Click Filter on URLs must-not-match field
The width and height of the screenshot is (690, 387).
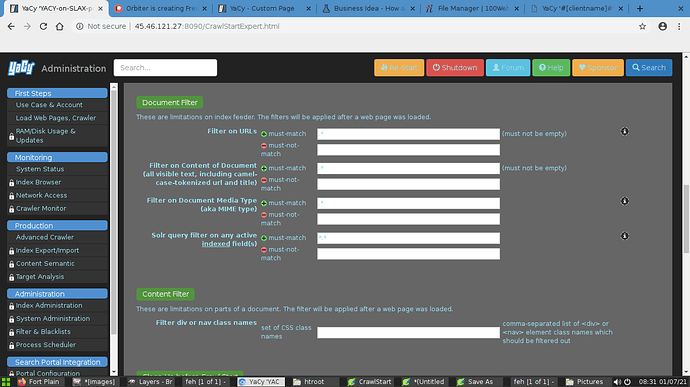tap(408, 150)
